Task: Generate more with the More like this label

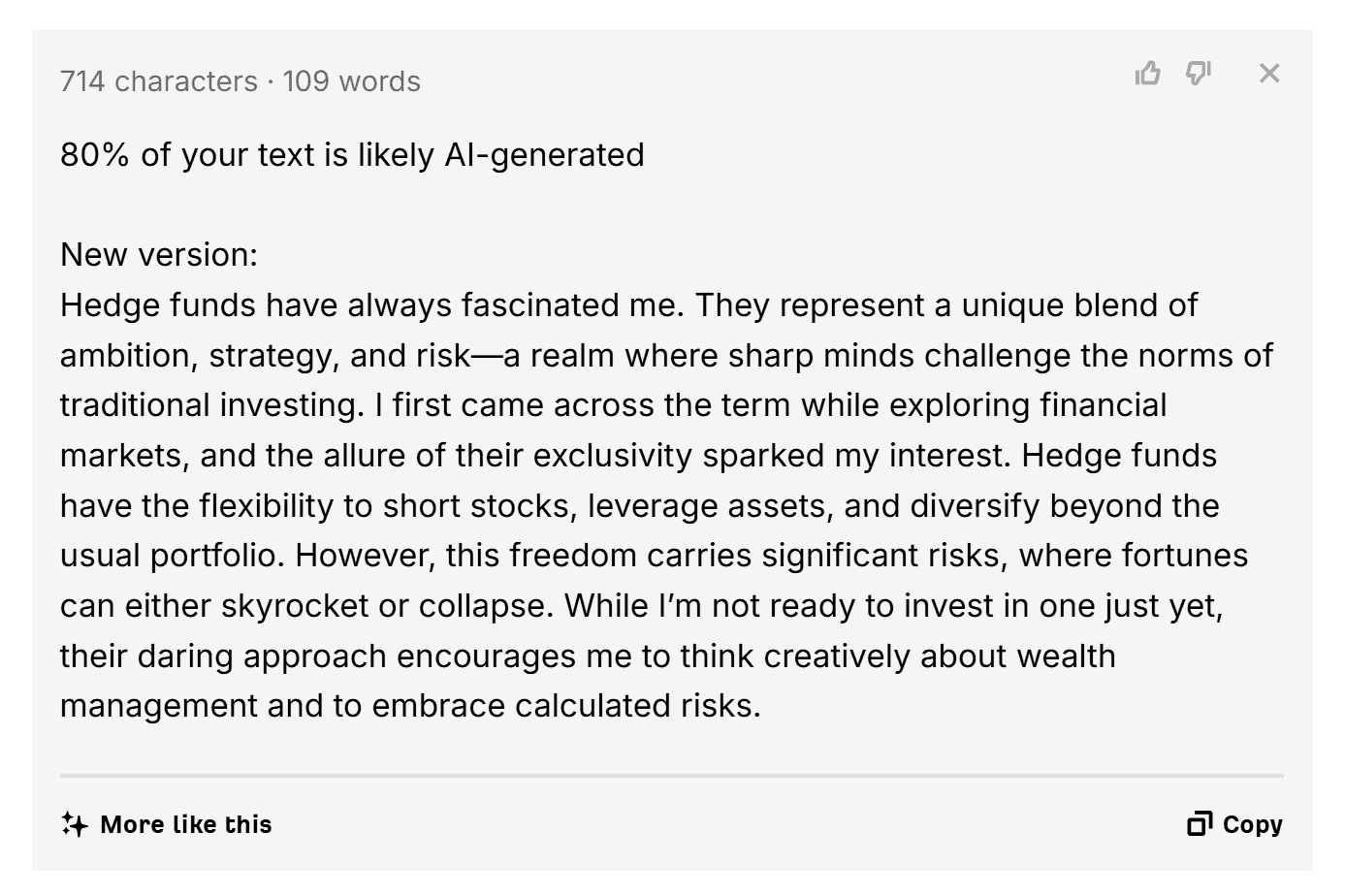Action: pos(186,824)
